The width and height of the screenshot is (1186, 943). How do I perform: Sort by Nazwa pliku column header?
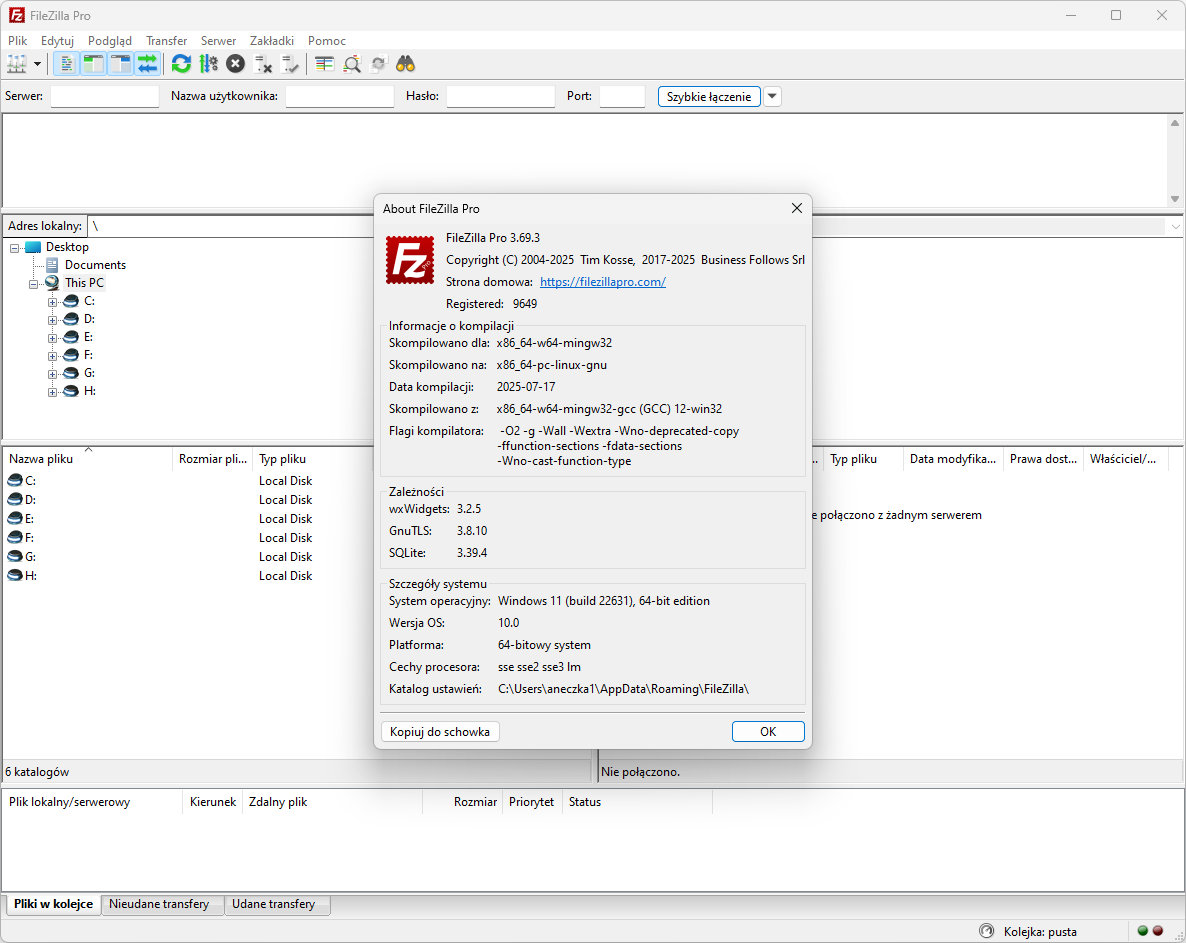tap(88, 458)
